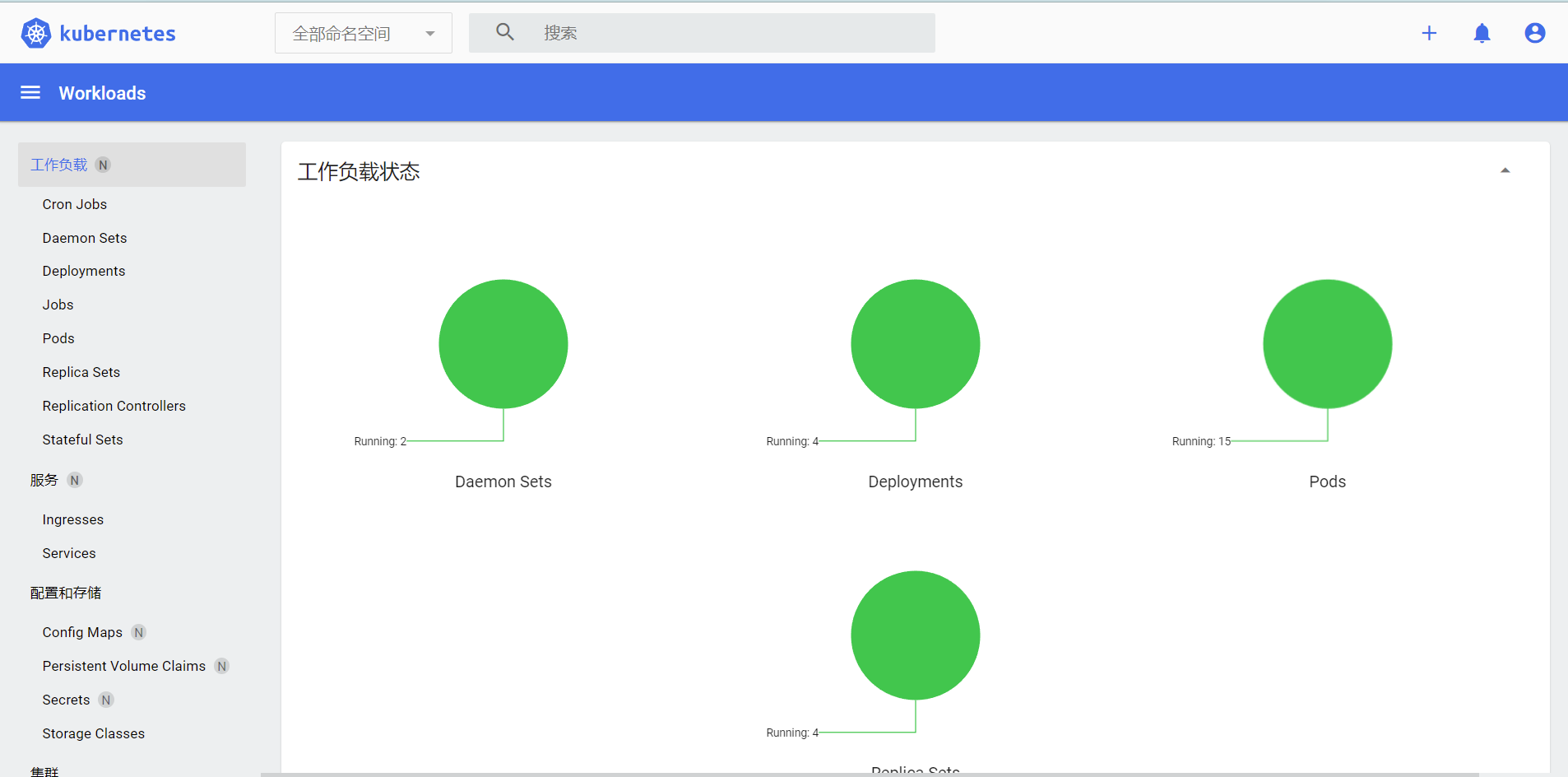Click the search input field
Viewport: 1568px width, 777px height.
(699, 33)
